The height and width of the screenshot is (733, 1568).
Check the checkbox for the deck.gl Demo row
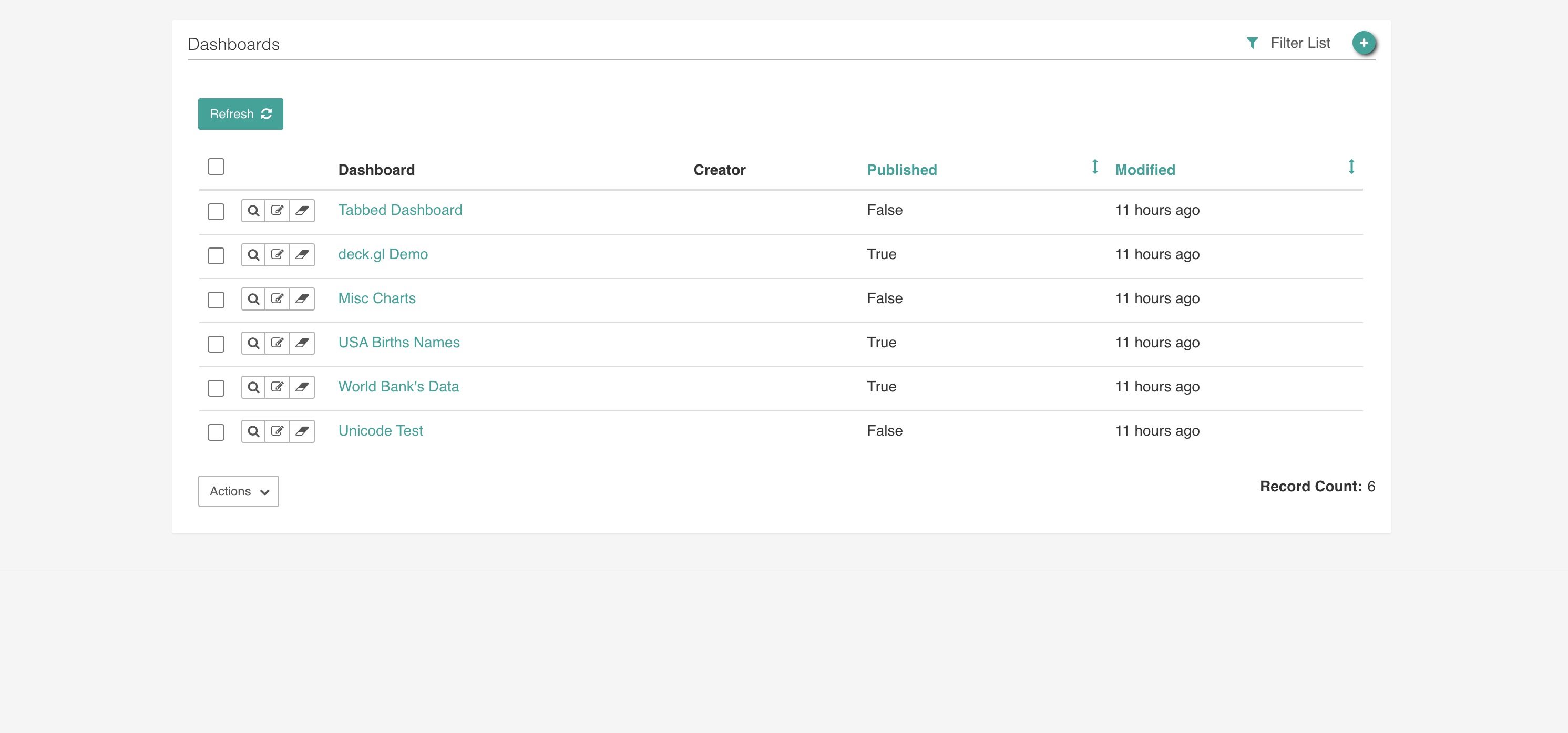(216, 256)
